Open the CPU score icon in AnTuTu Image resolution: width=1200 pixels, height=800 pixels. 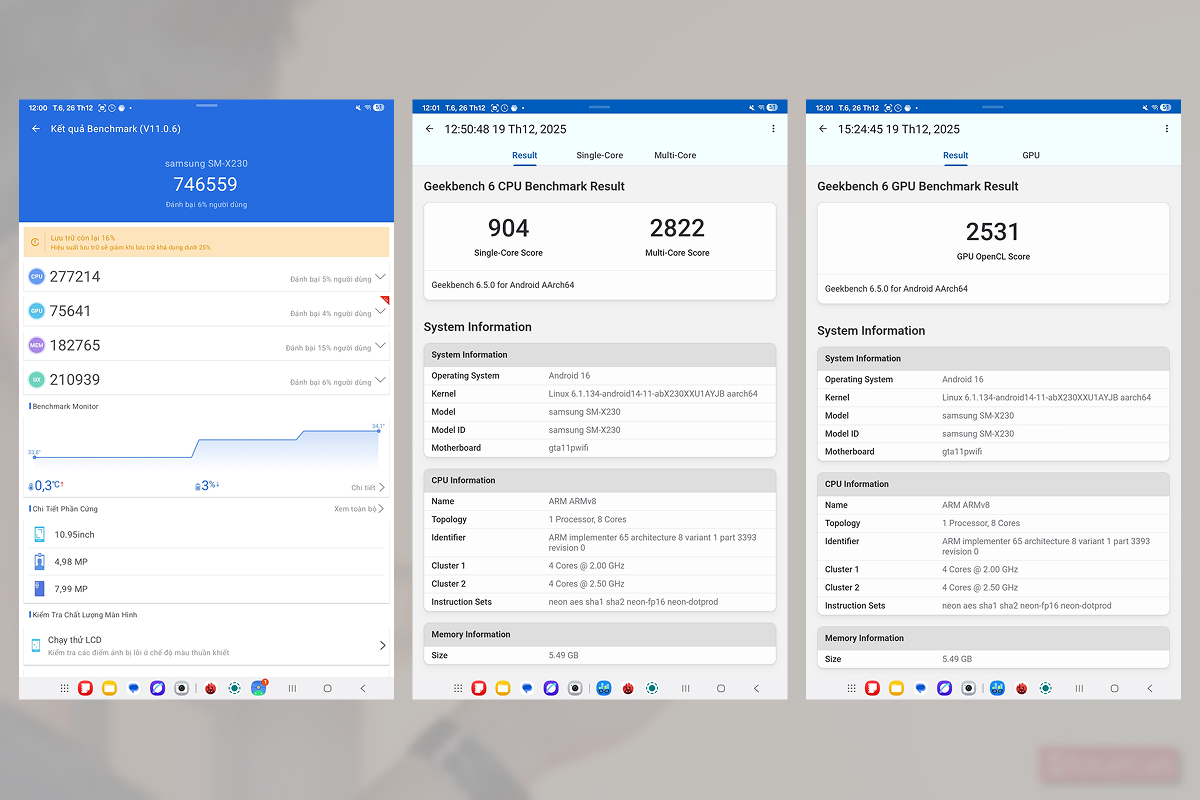click(36, 276)
